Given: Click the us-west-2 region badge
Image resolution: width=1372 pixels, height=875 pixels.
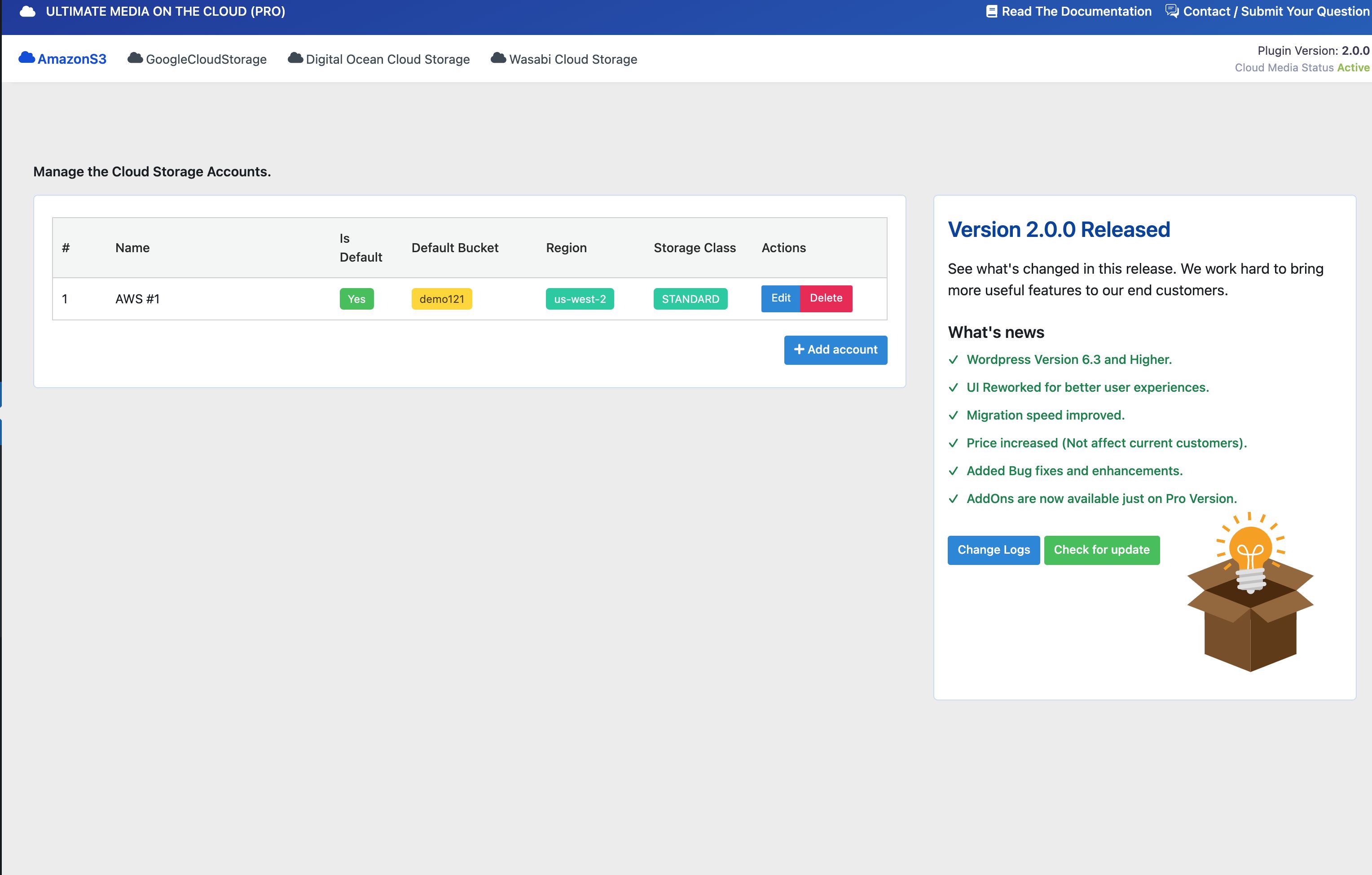Looking at the screenshot, I should (x=580, y=299).
